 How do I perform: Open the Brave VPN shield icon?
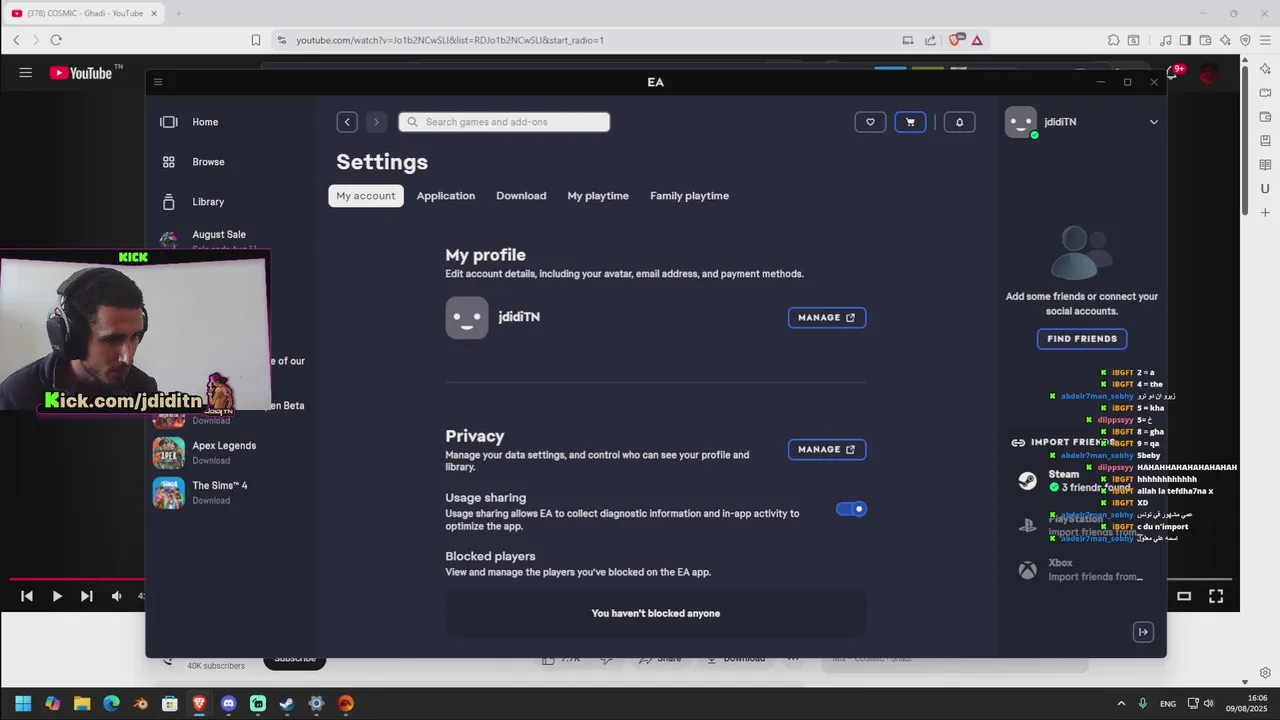(x=1245, y=40)
